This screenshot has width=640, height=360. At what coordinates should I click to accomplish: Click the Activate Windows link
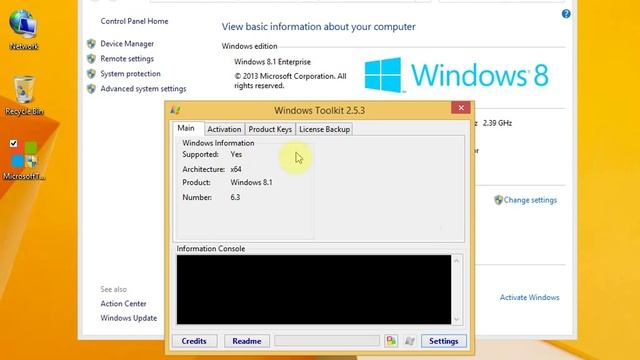[530, 298]
